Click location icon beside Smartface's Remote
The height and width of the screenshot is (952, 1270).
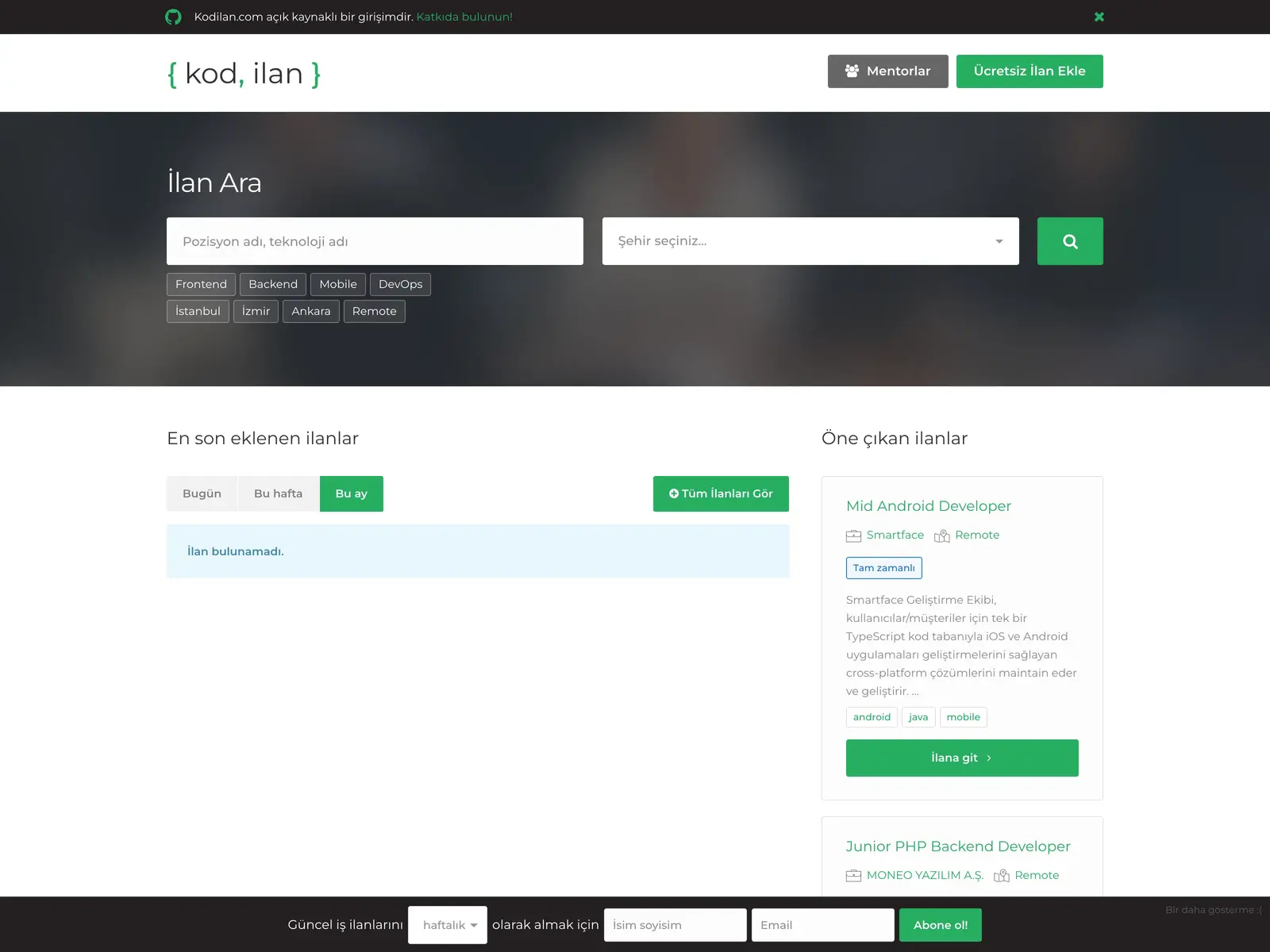tap(942, 535)
